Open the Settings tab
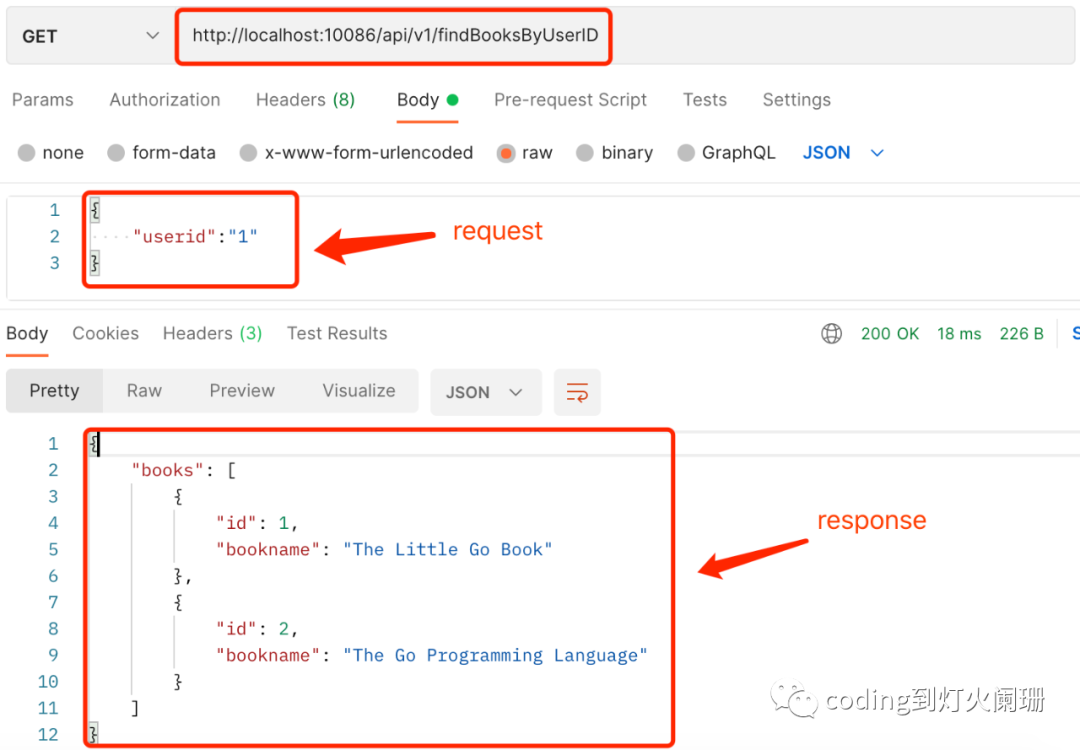Viewport: 1080px width, 750px height. click(x=796, y=100)
